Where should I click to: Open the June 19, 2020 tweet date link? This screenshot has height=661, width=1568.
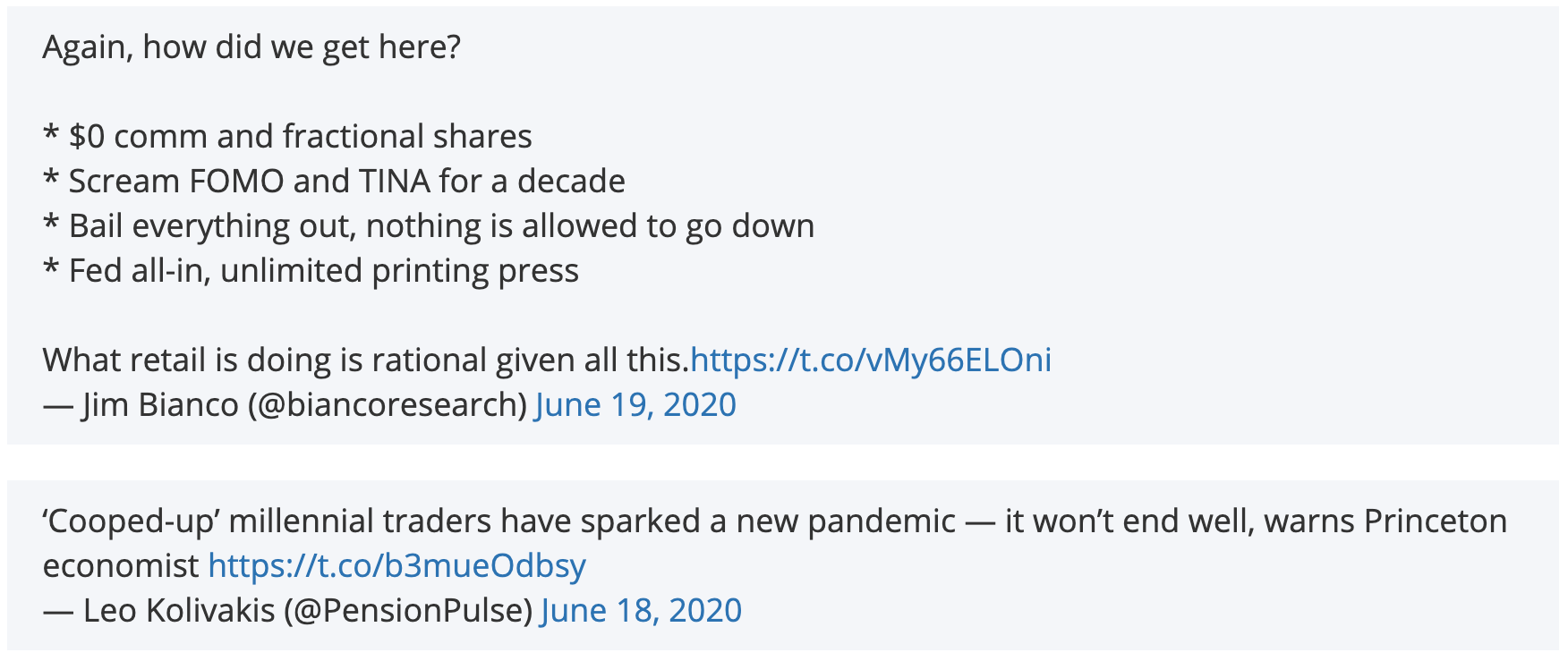click(x=635, y=404)
